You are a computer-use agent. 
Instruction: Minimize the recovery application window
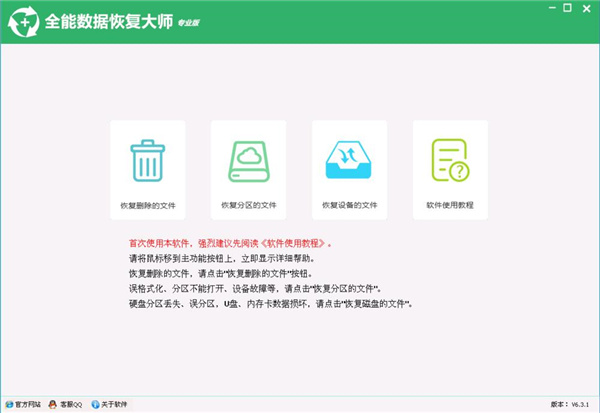pos(552,8)
